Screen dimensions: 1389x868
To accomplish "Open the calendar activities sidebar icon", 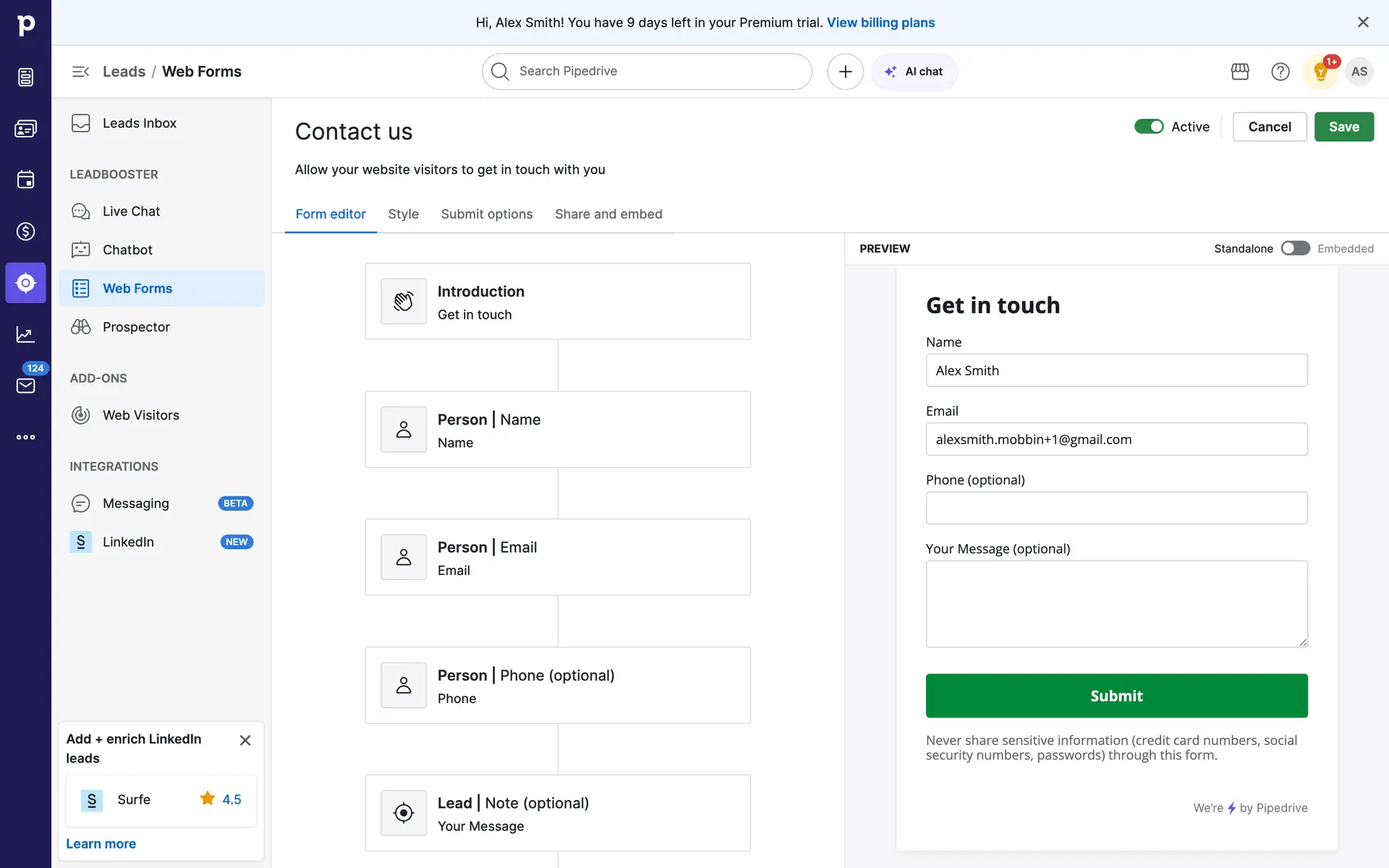I will tap(26, 179).
